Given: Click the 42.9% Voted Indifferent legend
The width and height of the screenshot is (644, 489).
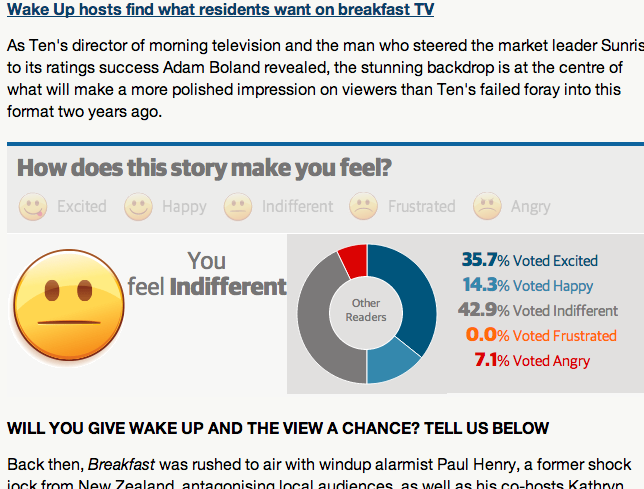Looking at the screenshot, I should [538, 310].
